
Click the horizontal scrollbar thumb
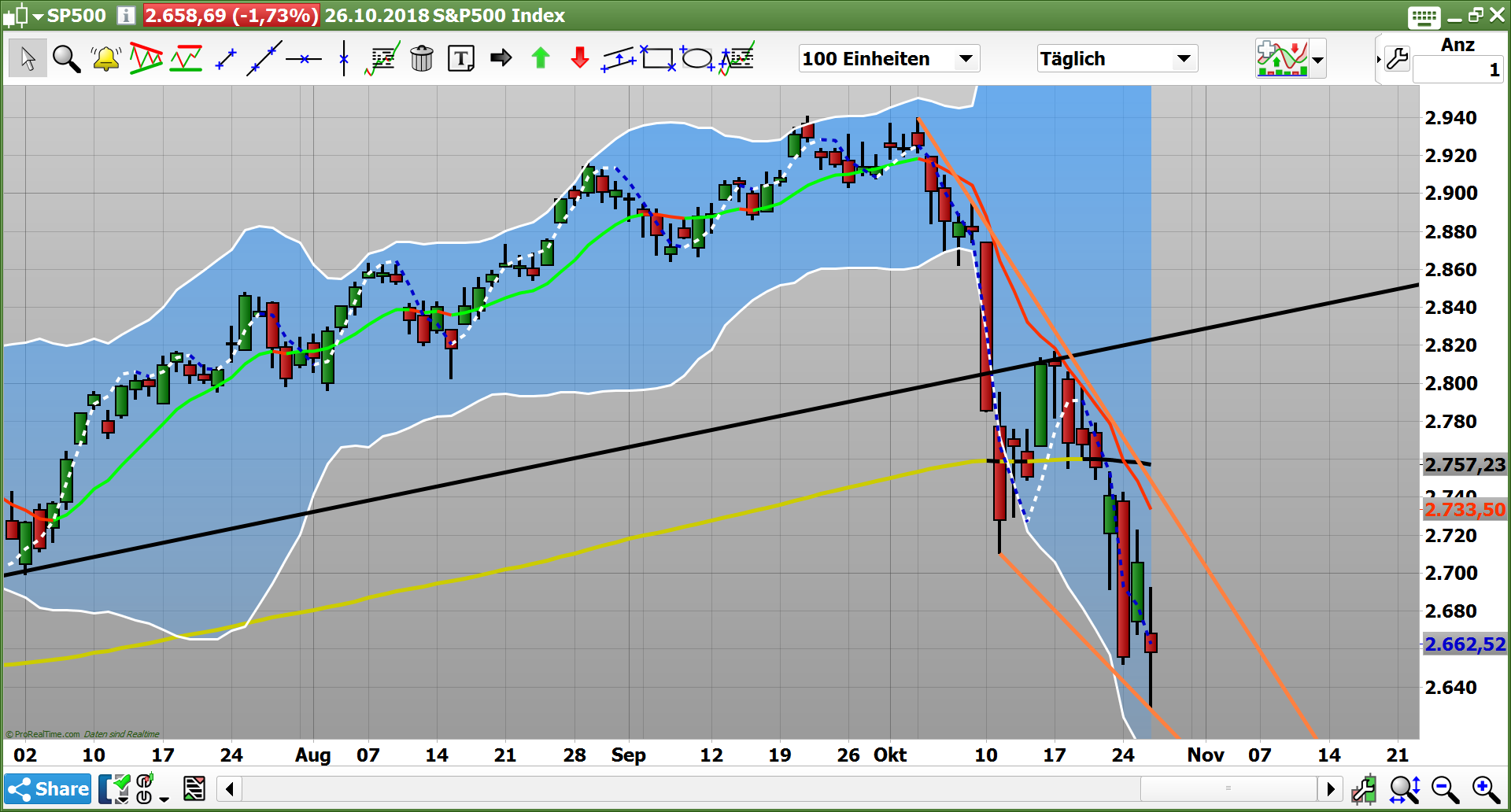tap(1228, 788)
